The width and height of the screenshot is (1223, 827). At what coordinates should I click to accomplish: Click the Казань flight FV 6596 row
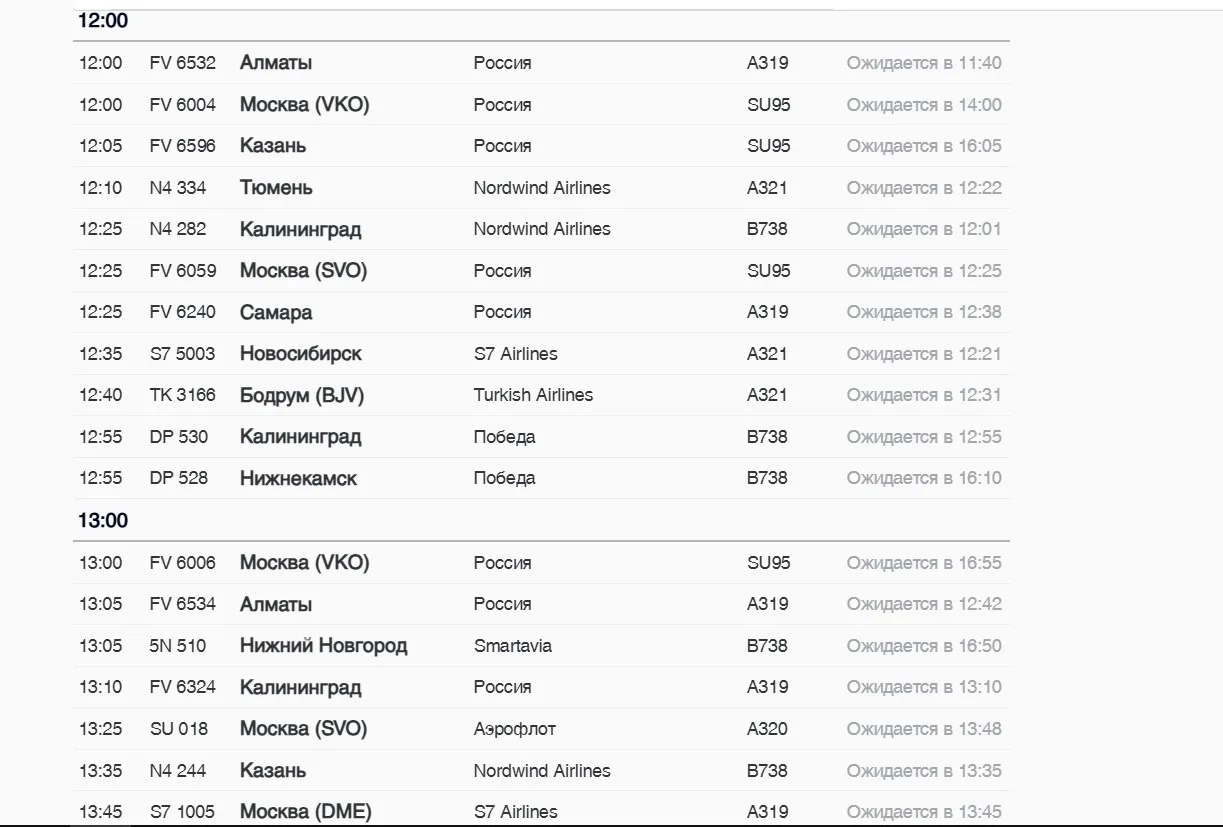(541, 146)
